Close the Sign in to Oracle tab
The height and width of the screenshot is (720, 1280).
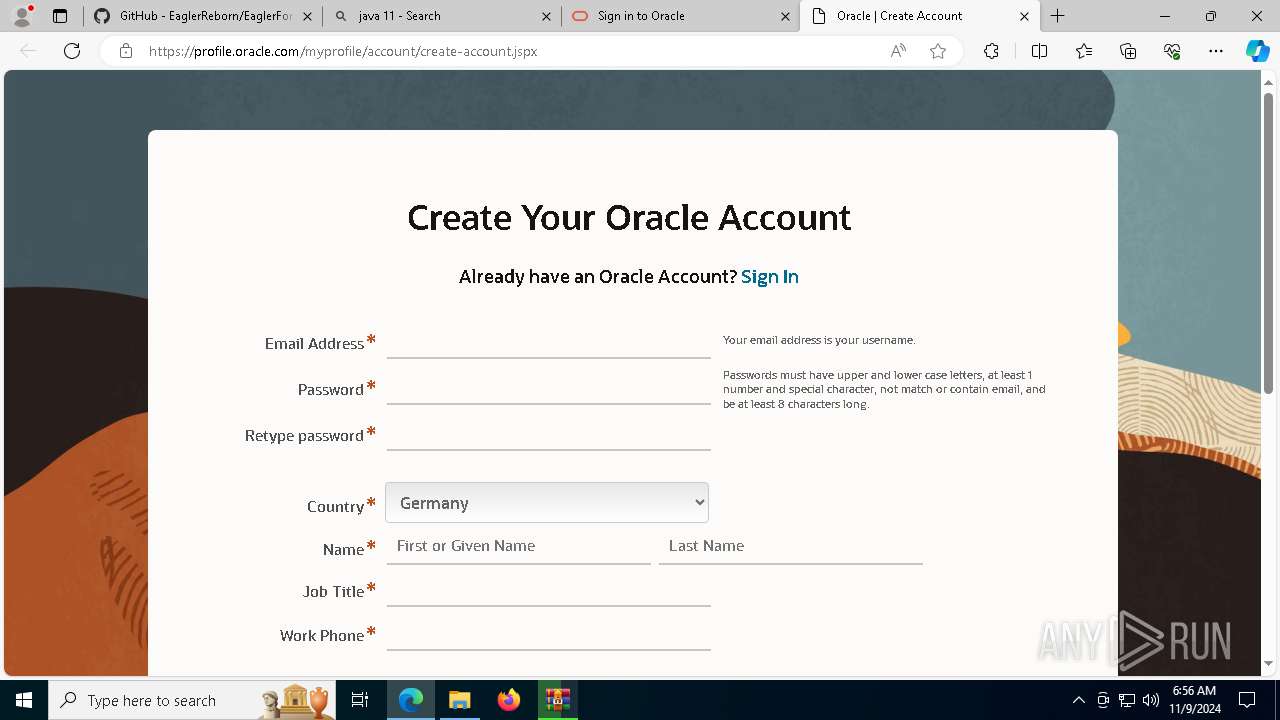pyautogui.click(x=785, y=16)
